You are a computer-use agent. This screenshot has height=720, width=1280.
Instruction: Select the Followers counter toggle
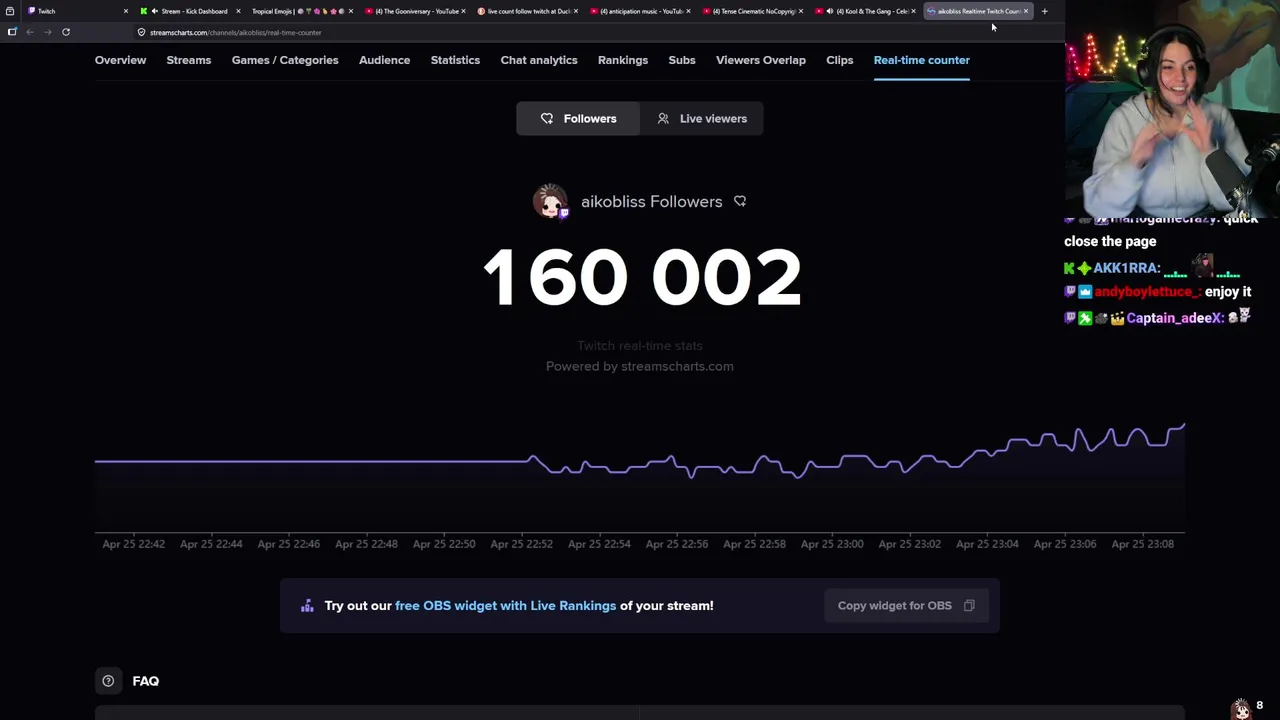[x=578, y=118]
